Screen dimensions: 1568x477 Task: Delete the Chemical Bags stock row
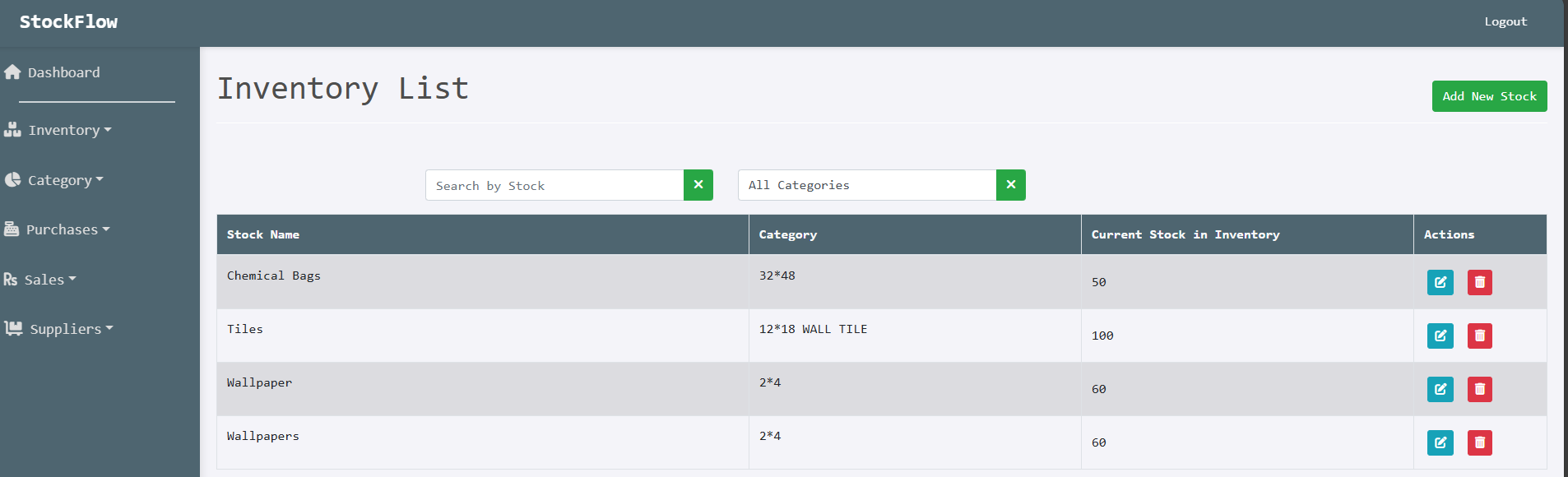tap(1479, 282)
